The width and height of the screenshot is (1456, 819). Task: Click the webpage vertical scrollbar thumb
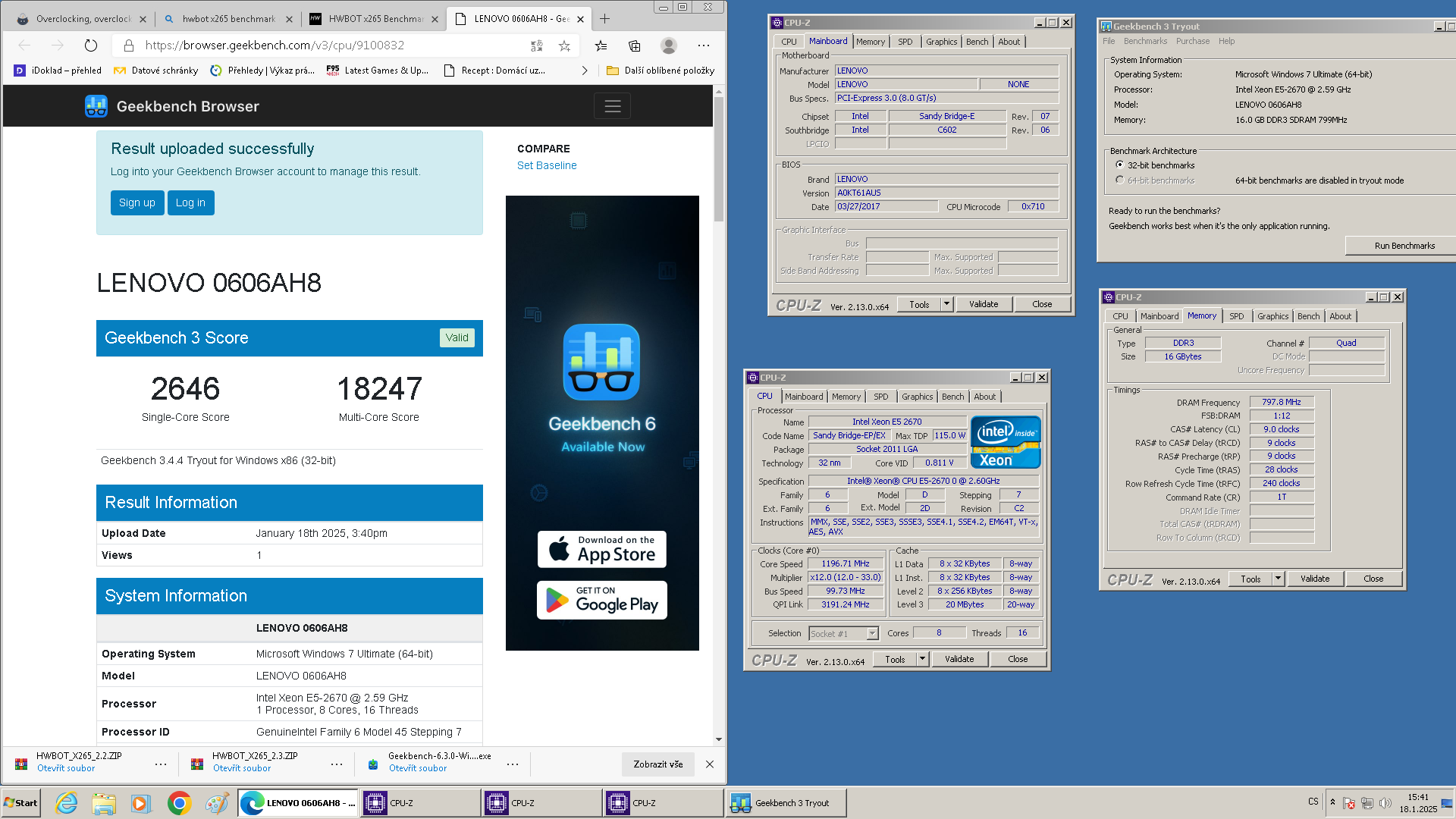click(x=719, y=159)
